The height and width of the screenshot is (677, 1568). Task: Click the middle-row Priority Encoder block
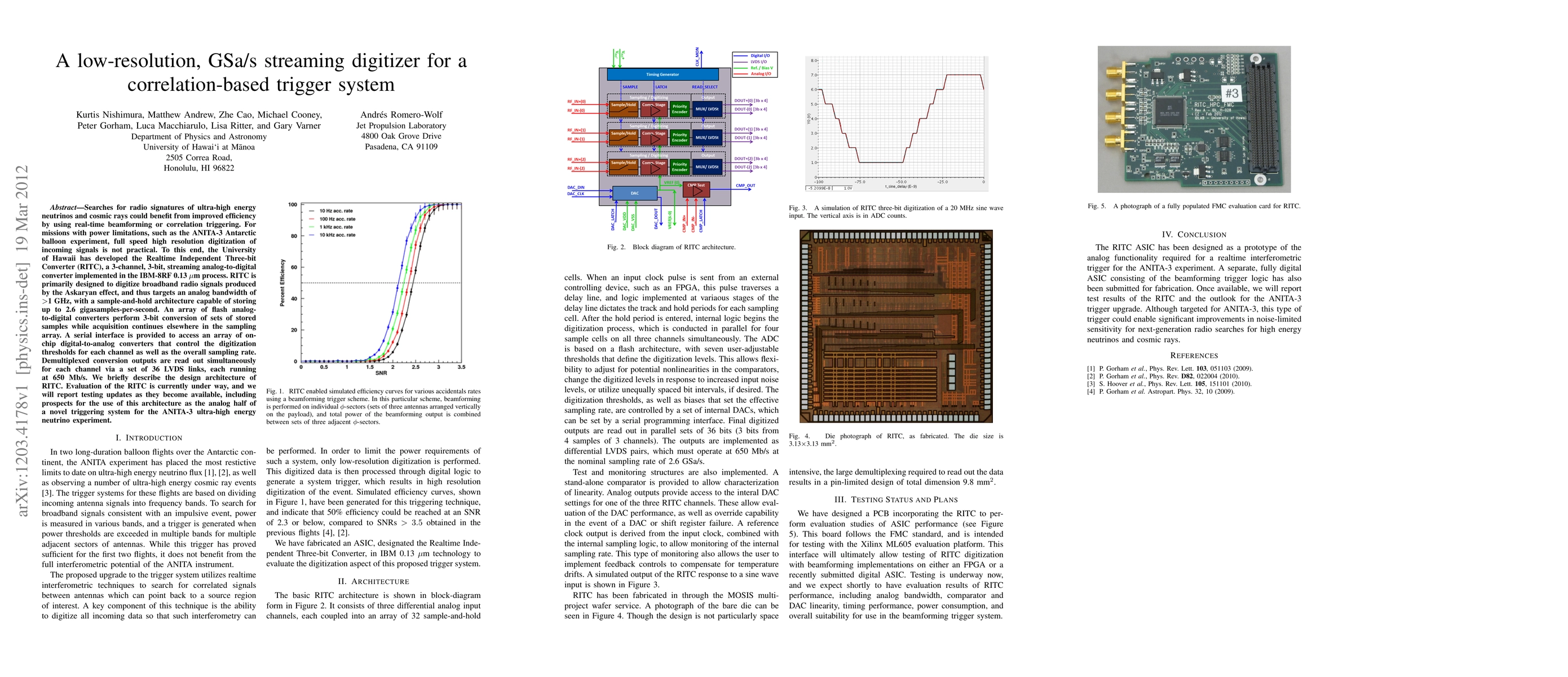[679, 138]
